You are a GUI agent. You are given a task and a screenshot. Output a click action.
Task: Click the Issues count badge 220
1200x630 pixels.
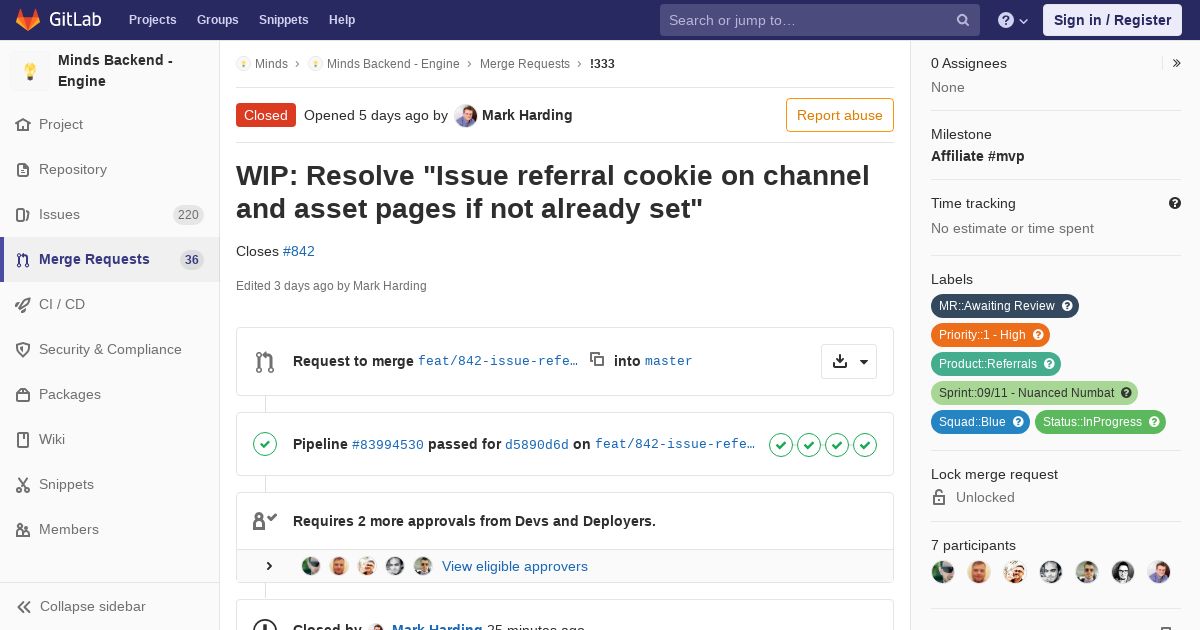point(188,215)
